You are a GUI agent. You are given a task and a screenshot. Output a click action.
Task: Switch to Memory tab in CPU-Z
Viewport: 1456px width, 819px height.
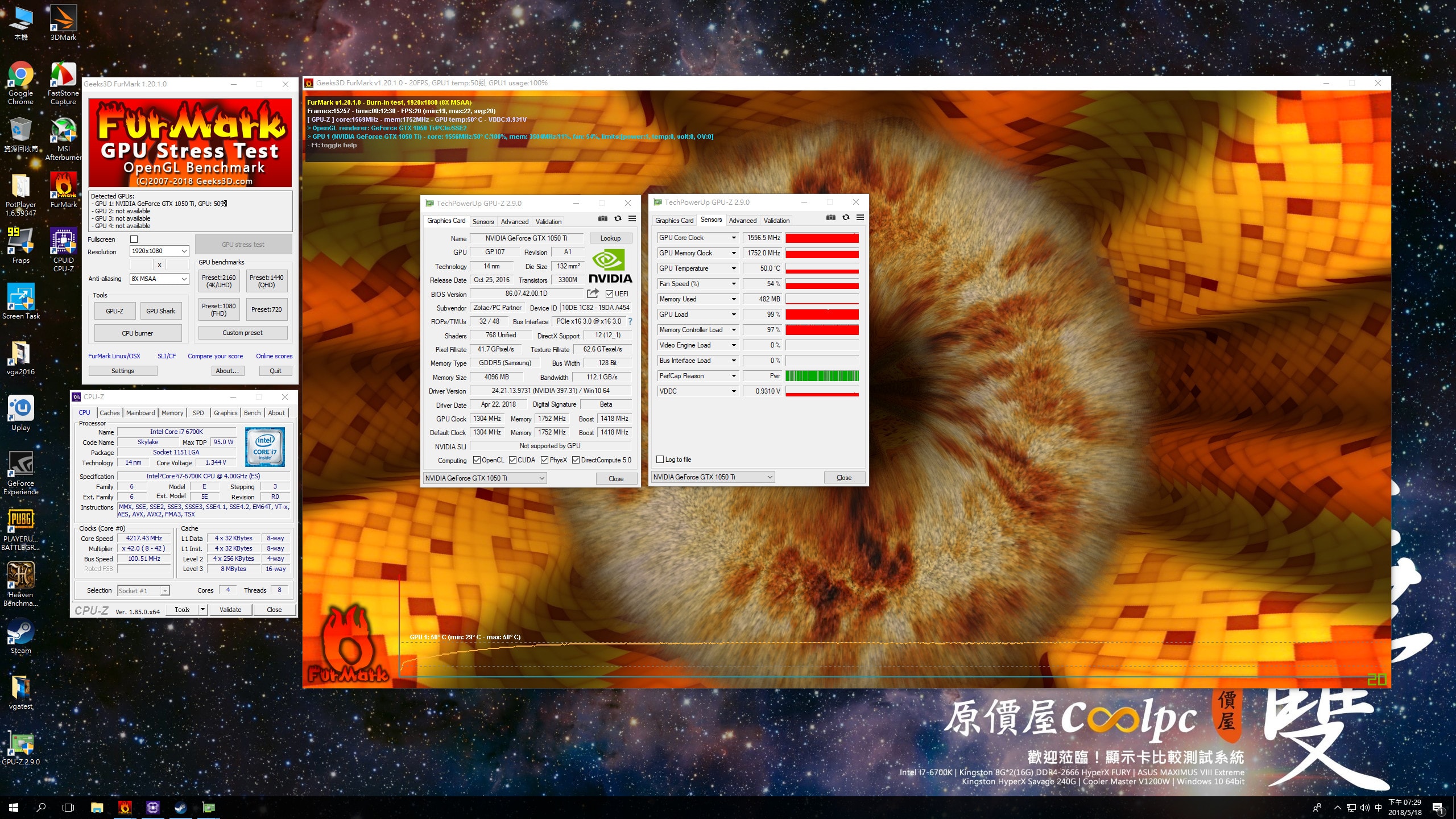point(172,413)
